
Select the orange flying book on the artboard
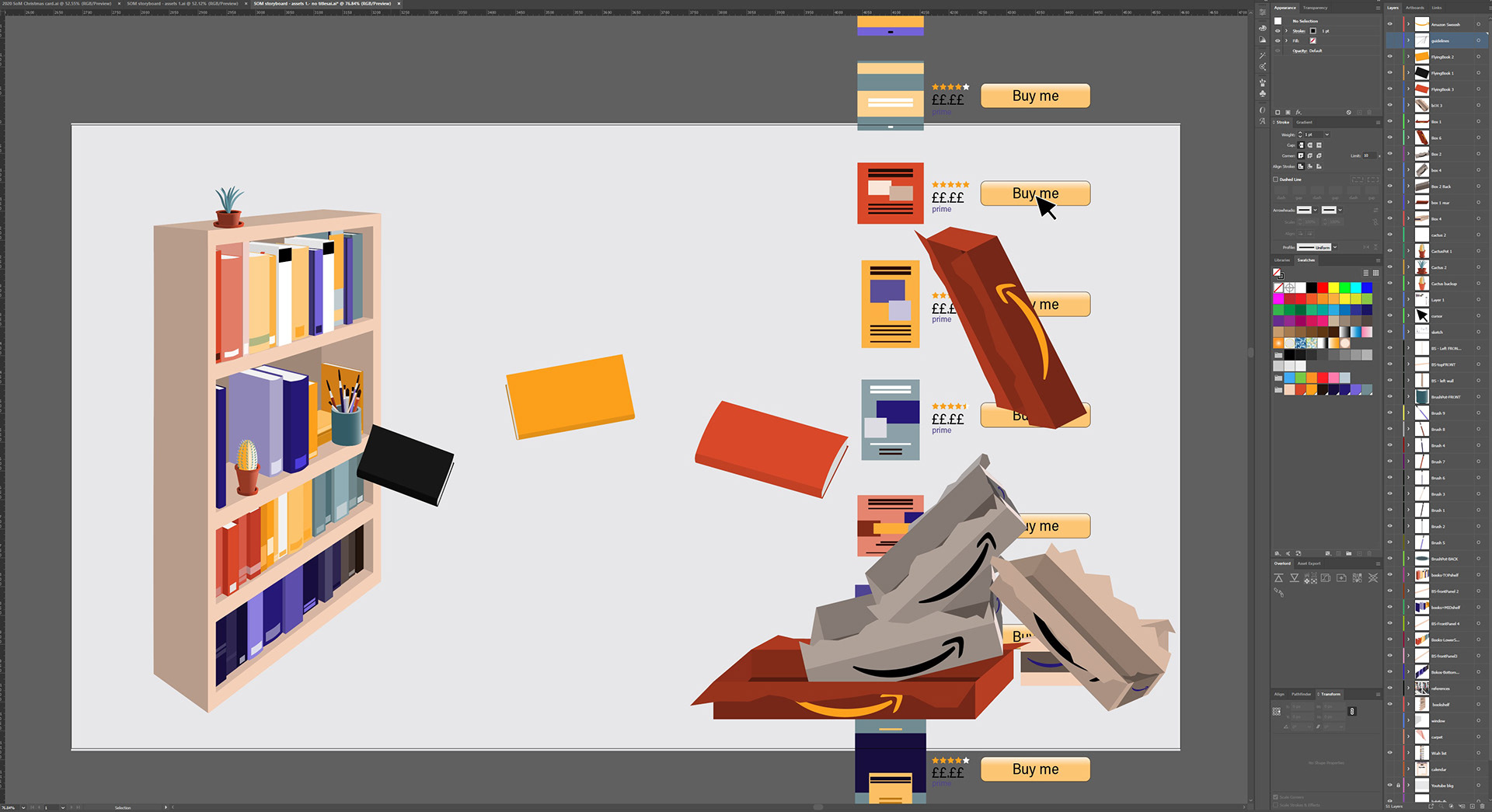570,396
